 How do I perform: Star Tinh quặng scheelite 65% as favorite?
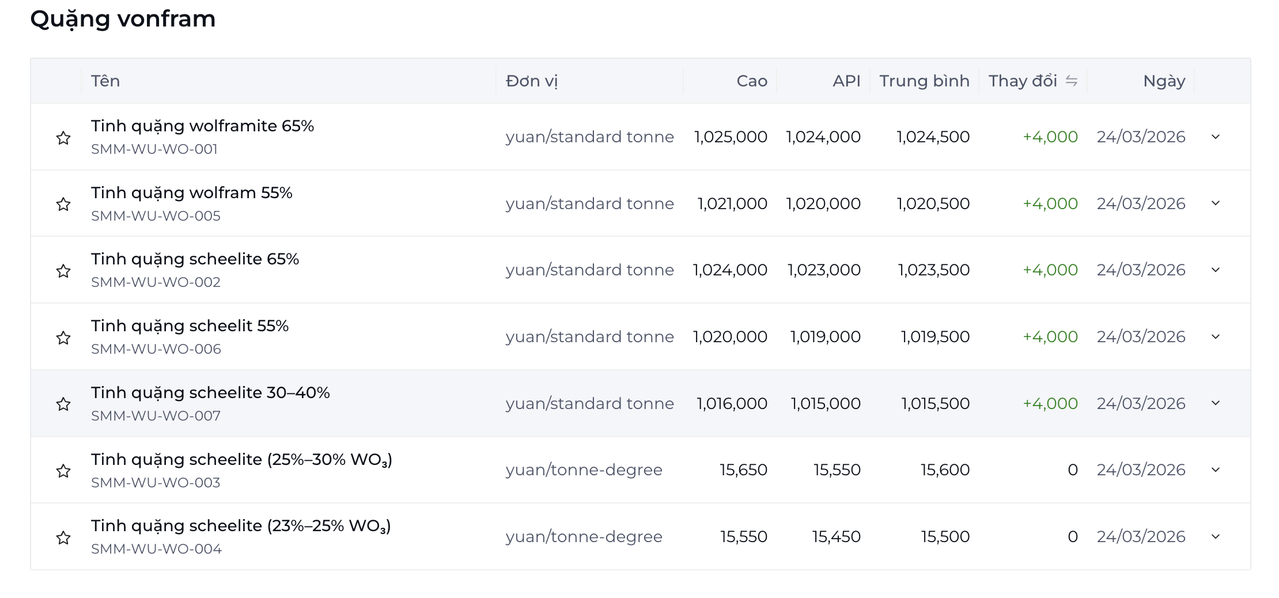[63, 271]
